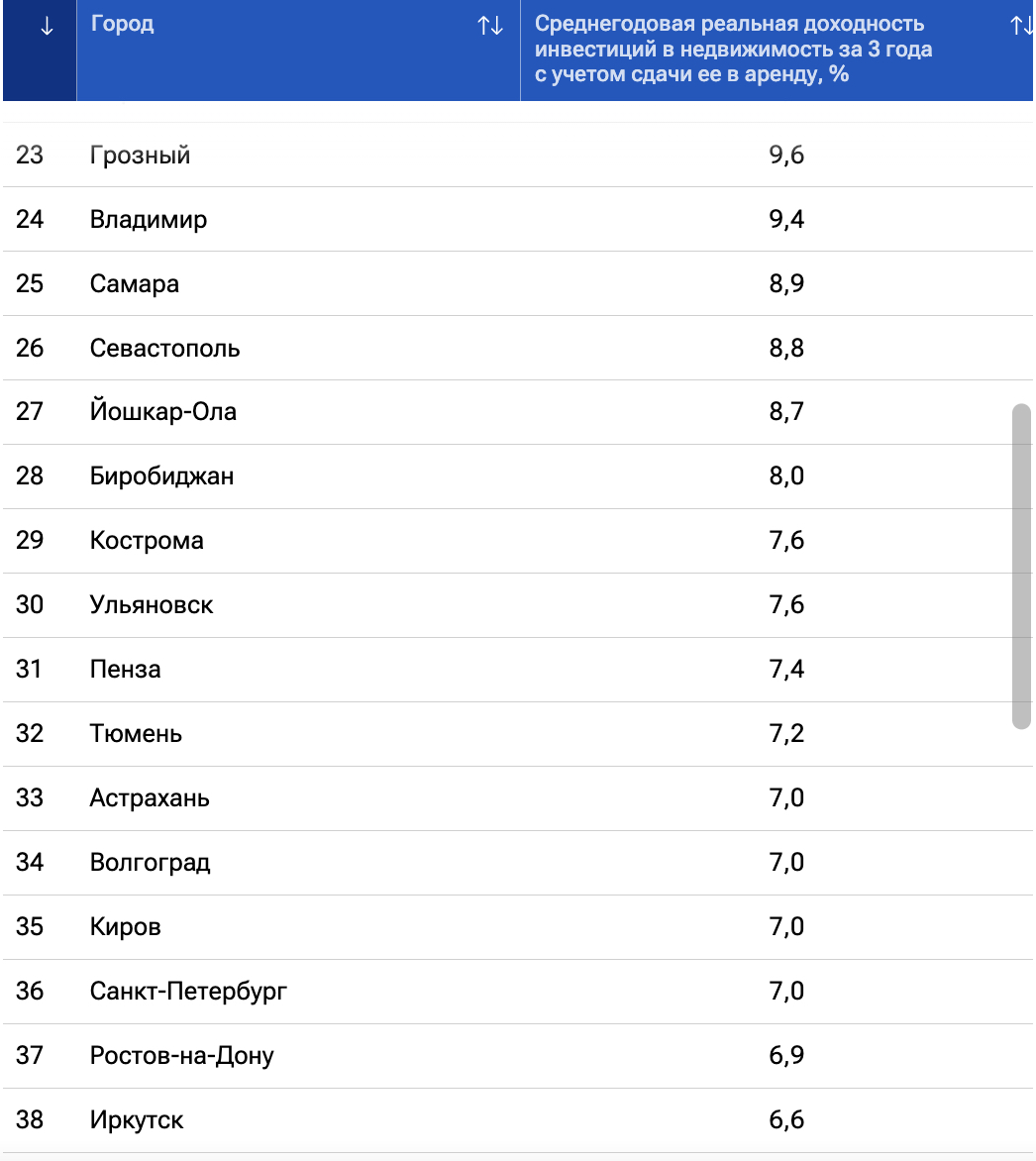Click rank number 31 for Пенза
Image resolution: width=1036 pixels, height=1161 pixels.
tap(30, 670)
